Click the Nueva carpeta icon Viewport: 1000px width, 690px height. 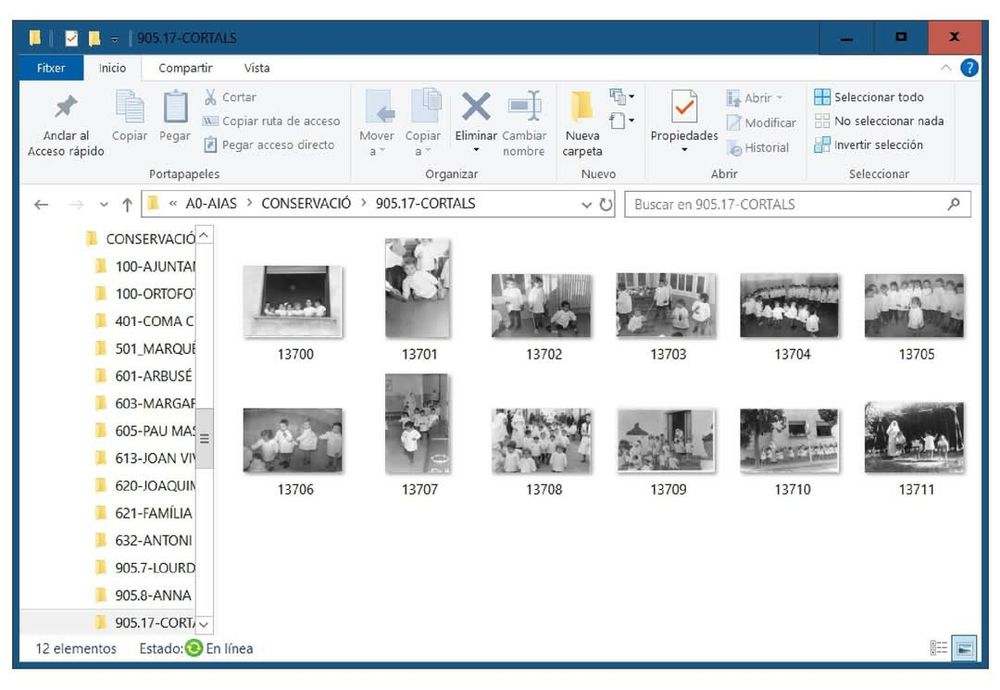(x=582, y=106)
